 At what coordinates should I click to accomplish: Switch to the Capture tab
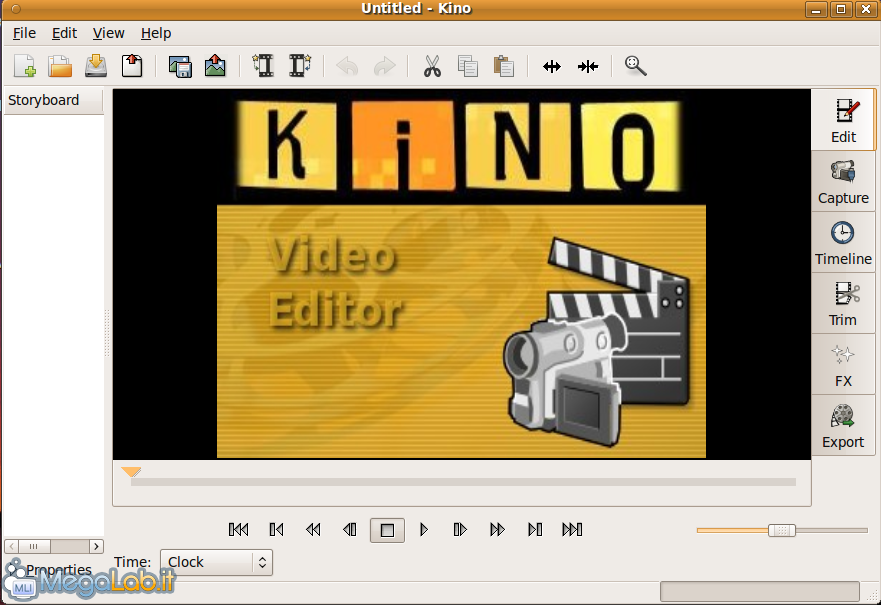tap(843, 181)
